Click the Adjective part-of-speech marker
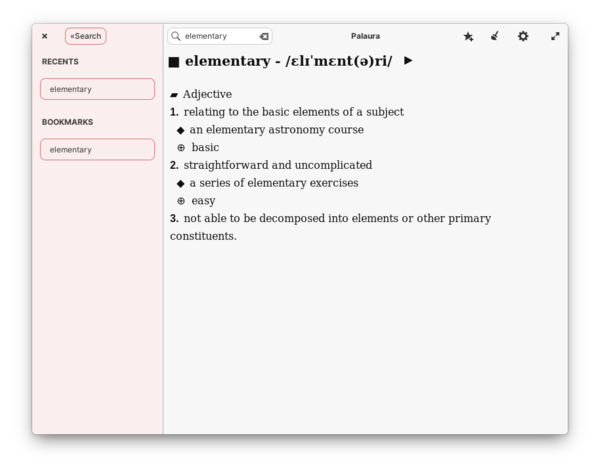The width and height of the screenshot is (600, 475). coord(174,95)
